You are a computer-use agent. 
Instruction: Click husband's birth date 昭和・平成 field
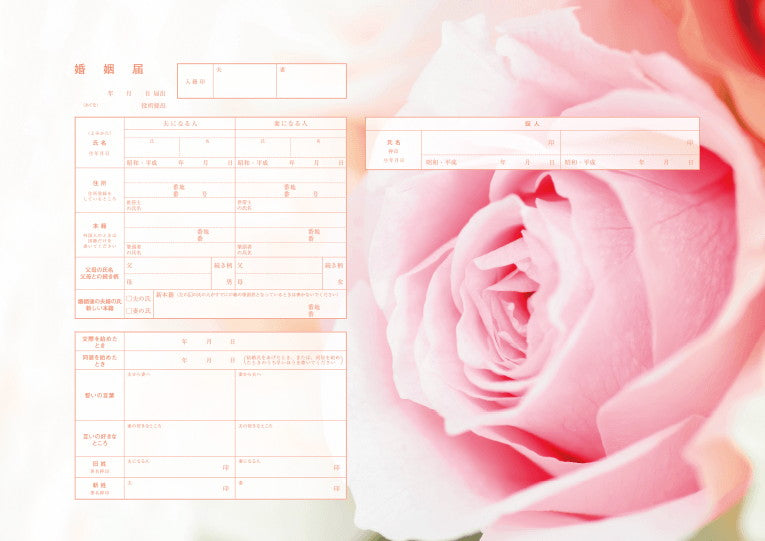180,162
